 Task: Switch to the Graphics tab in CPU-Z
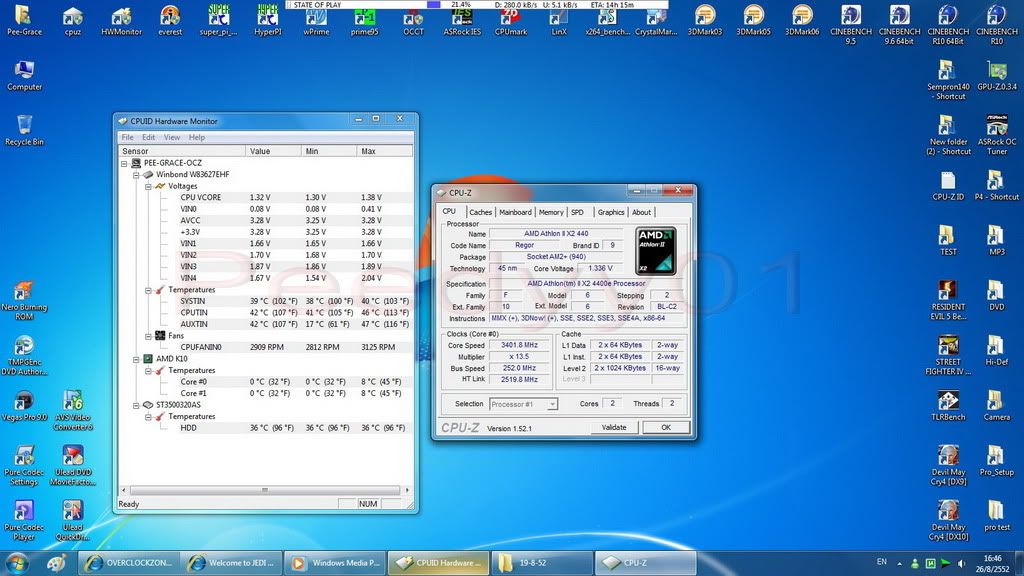[611, 212]
